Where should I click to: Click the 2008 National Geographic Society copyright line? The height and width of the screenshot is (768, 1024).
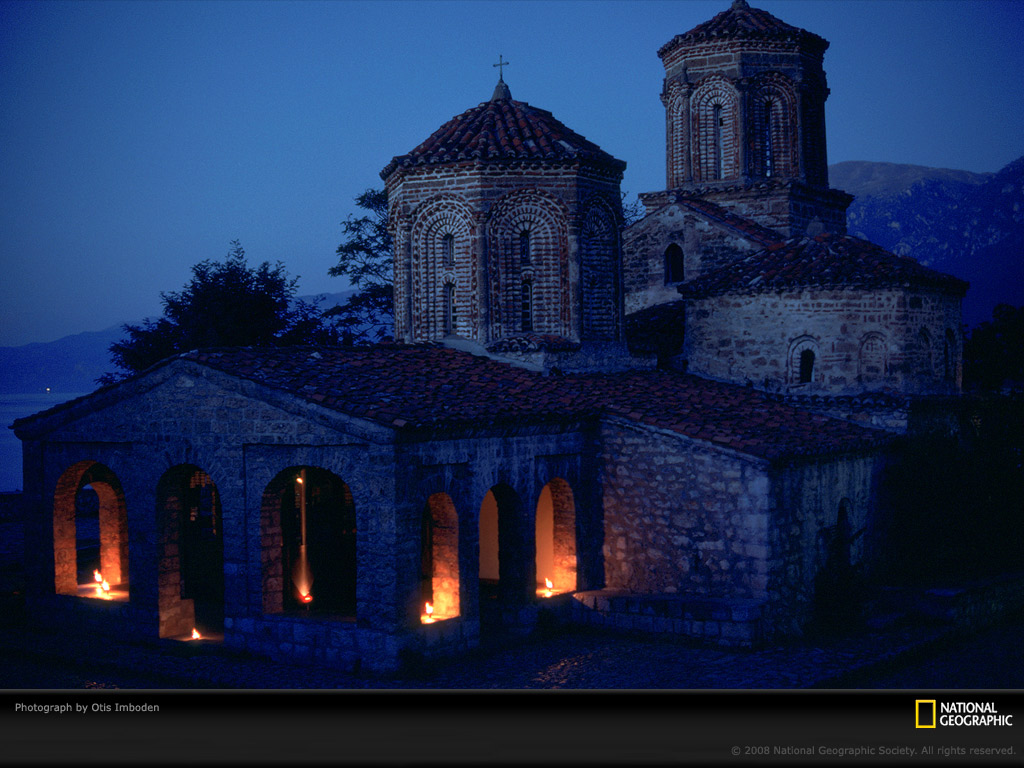(873, 751)
